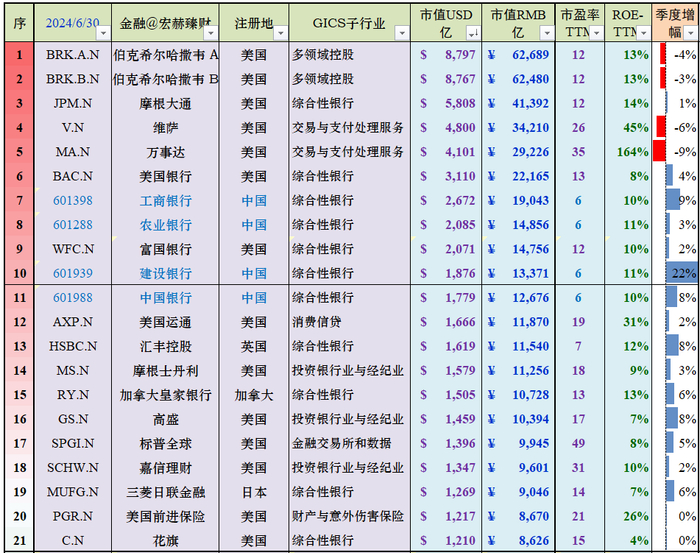Select the 英国 registration cell for HSBC
The height and width of the screenshot is (553, 700).
254,346
